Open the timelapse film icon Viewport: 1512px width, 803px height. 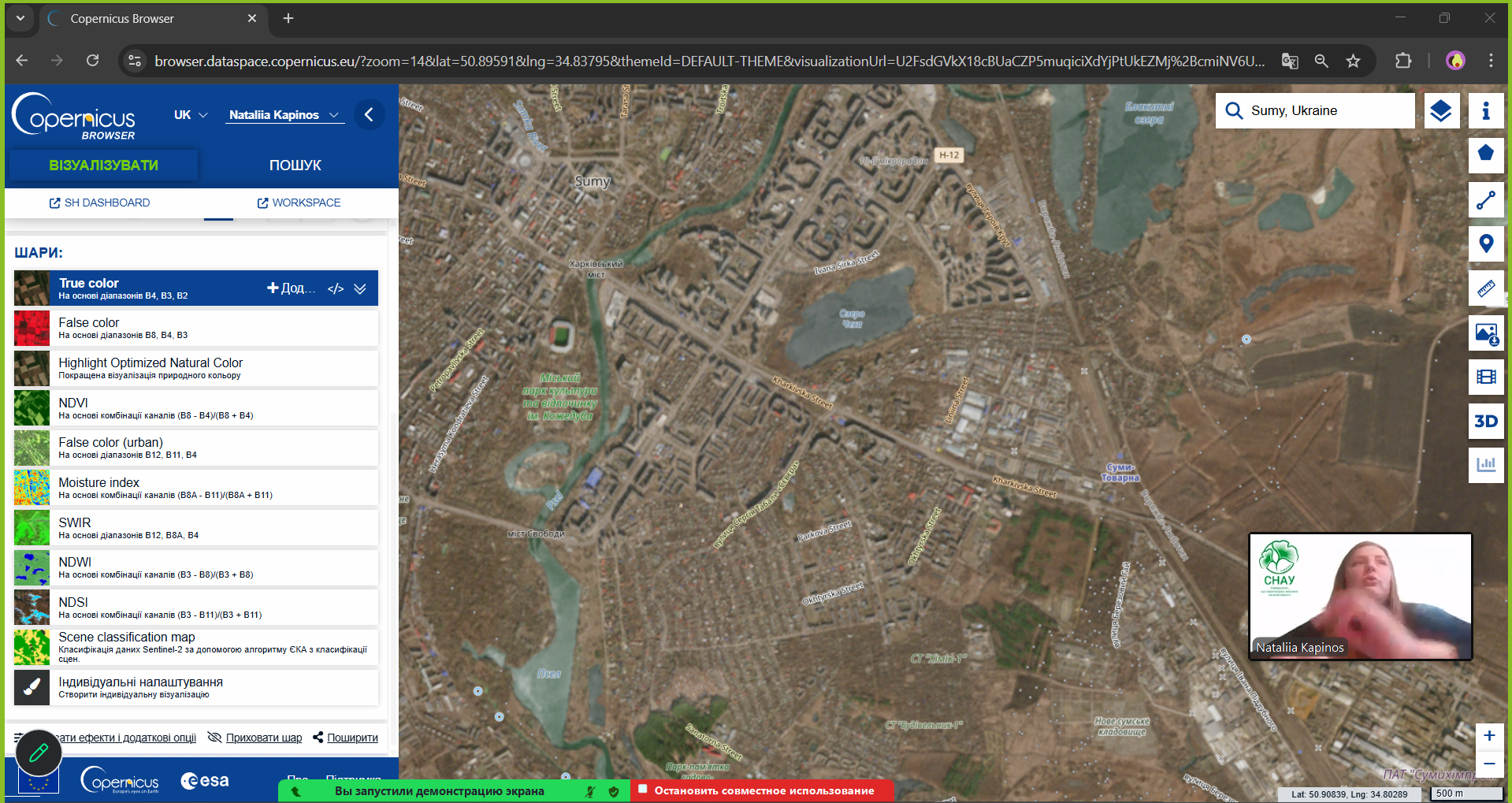(x=1486, y=377)
